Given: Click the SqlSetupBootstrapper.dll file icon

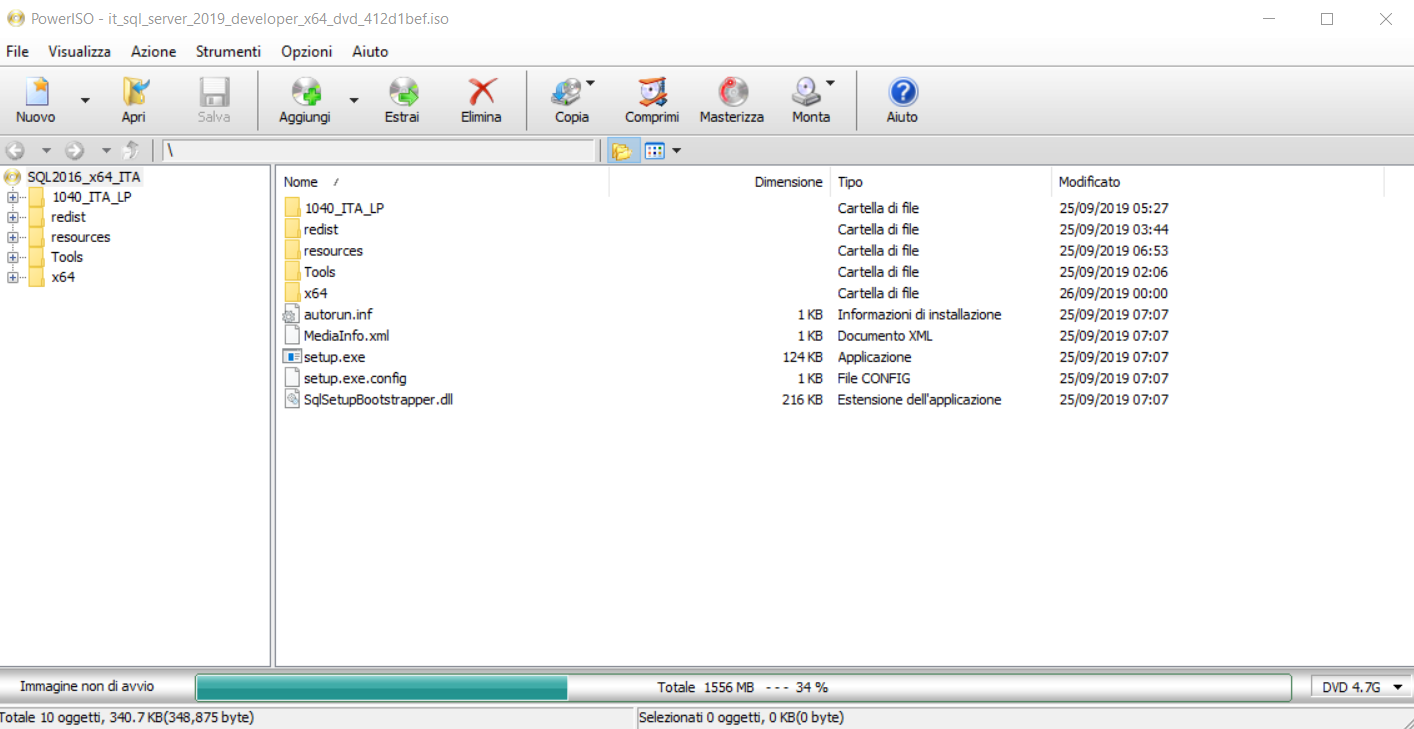Looking at the screenshot, I should tap(292, 399).
